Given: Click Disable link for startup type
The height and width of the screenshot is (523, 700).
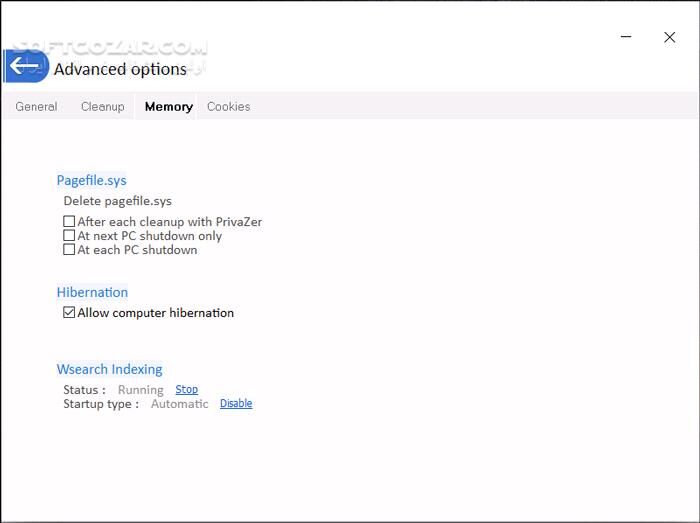Looking at the screenshot, I should [236, 403].
